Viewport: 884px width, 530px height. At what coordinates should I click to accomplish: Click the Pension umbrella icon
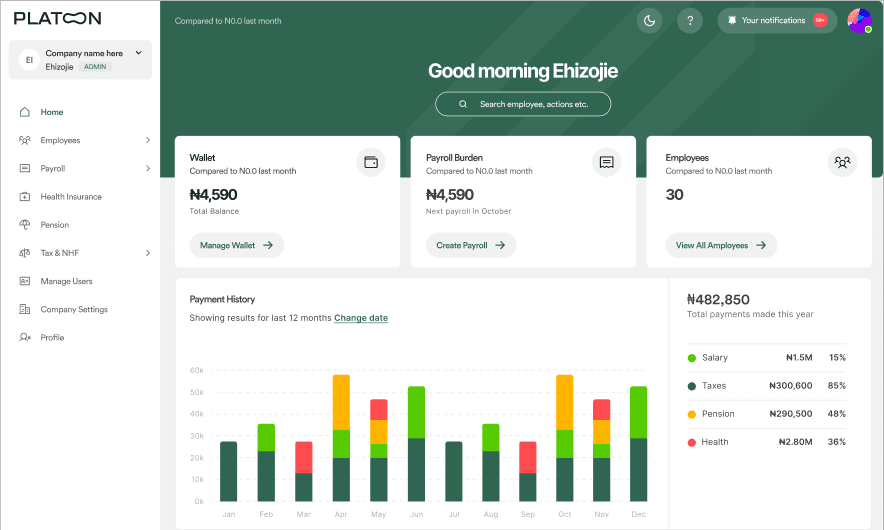click(x=25, y=224)
